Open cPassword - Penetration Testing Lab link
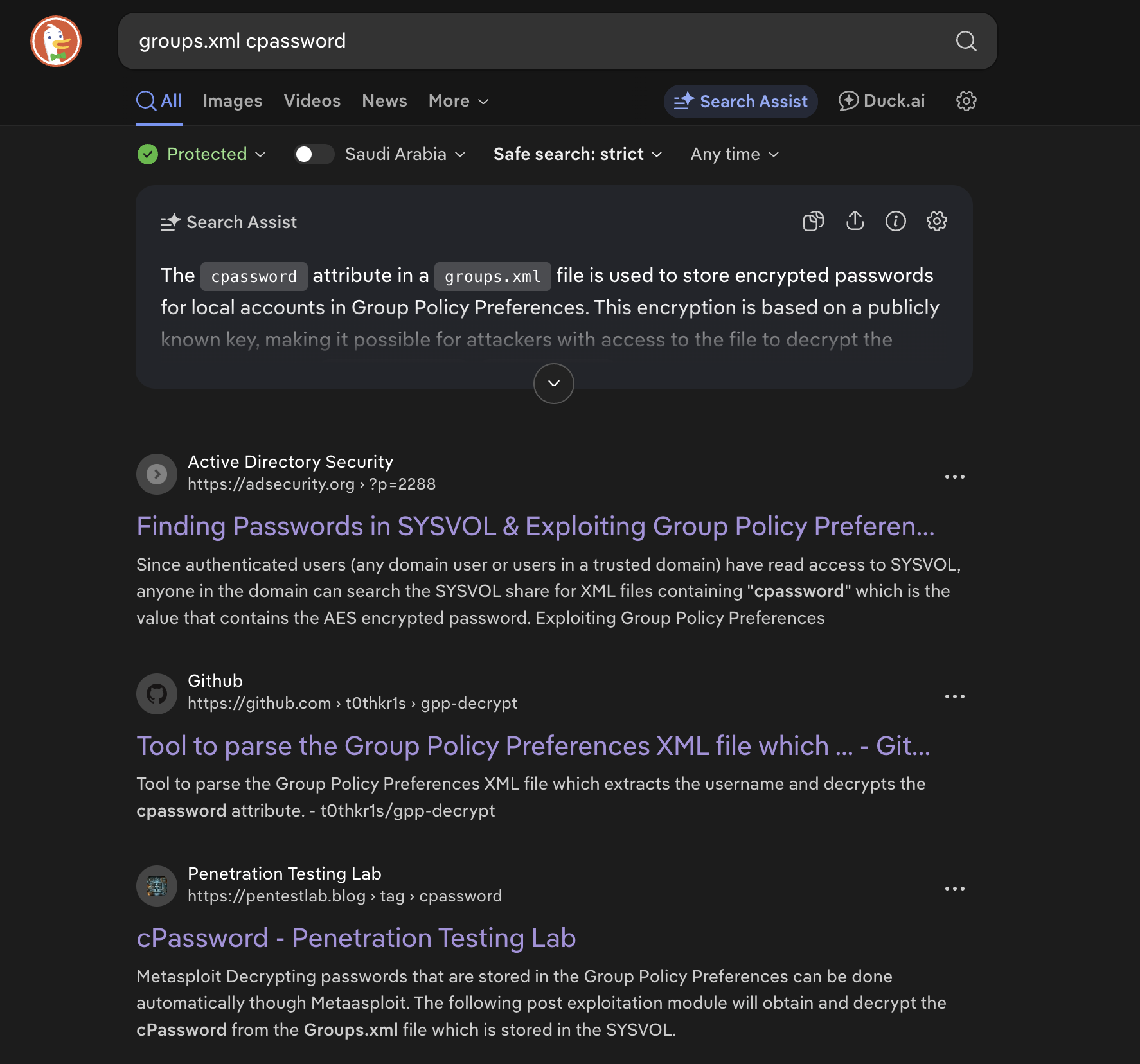The image size is (1140, 1064). [356, 938]
